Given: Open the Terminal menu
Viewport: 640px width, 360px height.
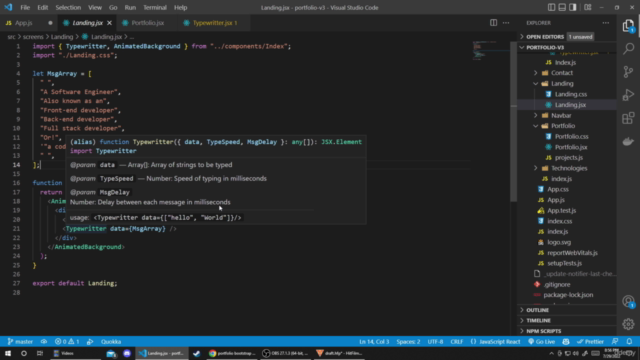Looking at the screenshot, I should (x=155, y=7).
